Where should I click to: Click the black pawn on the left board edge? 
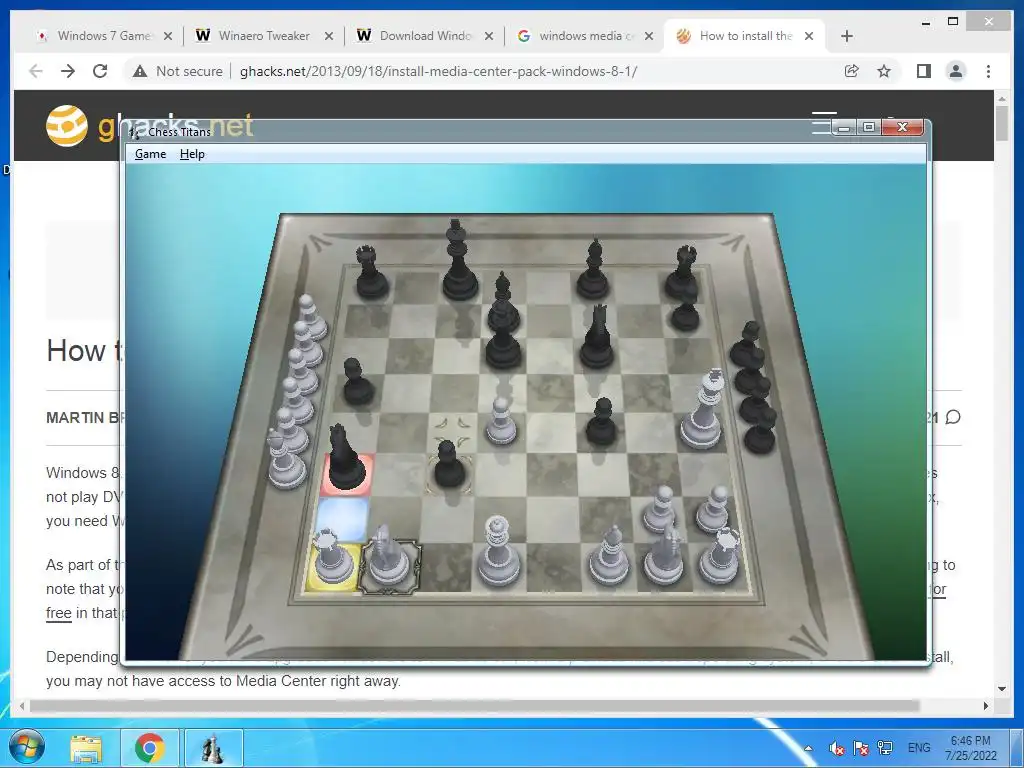tap(359, 382)
